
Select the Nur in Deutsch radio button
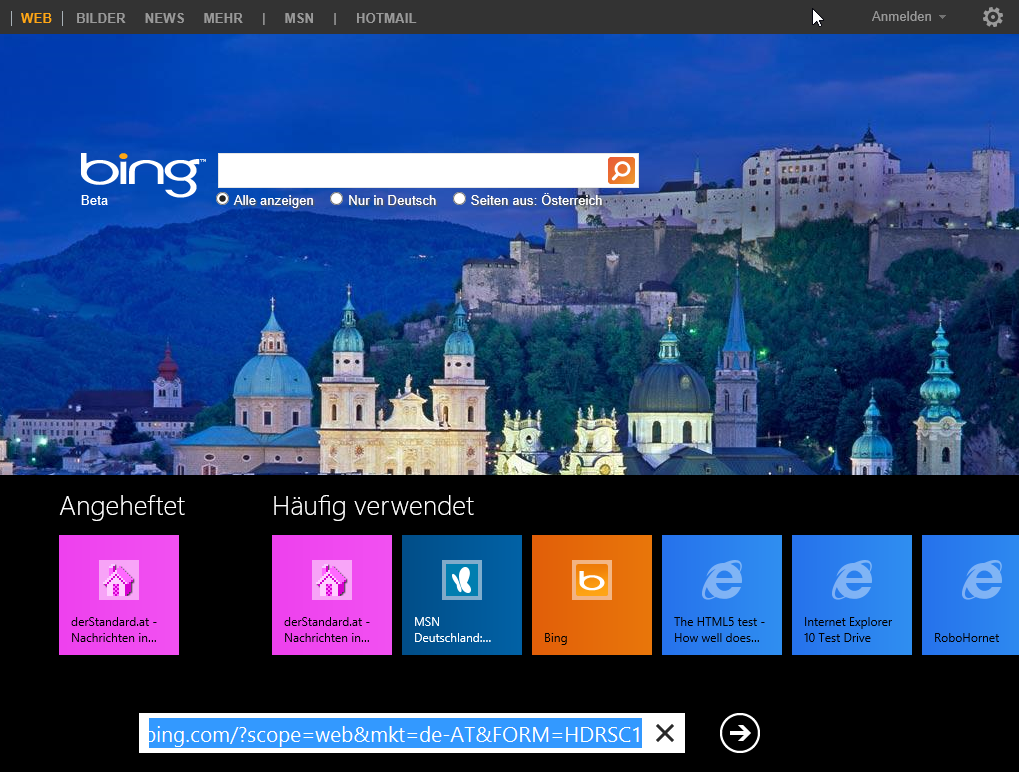click(336, 199)
